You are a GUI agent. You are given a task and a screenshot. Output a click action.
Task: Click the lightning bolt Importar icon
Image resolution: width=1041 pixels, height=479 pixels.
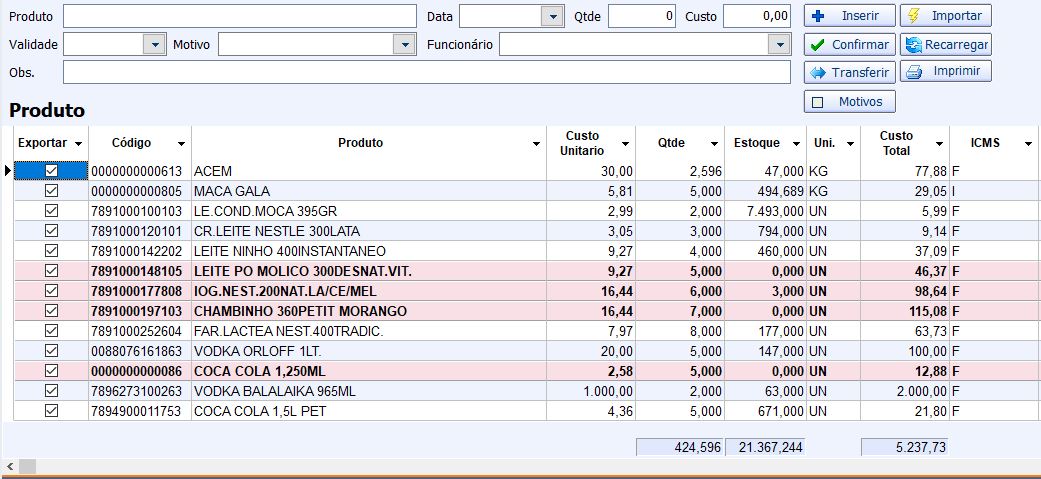click(913, 16)
